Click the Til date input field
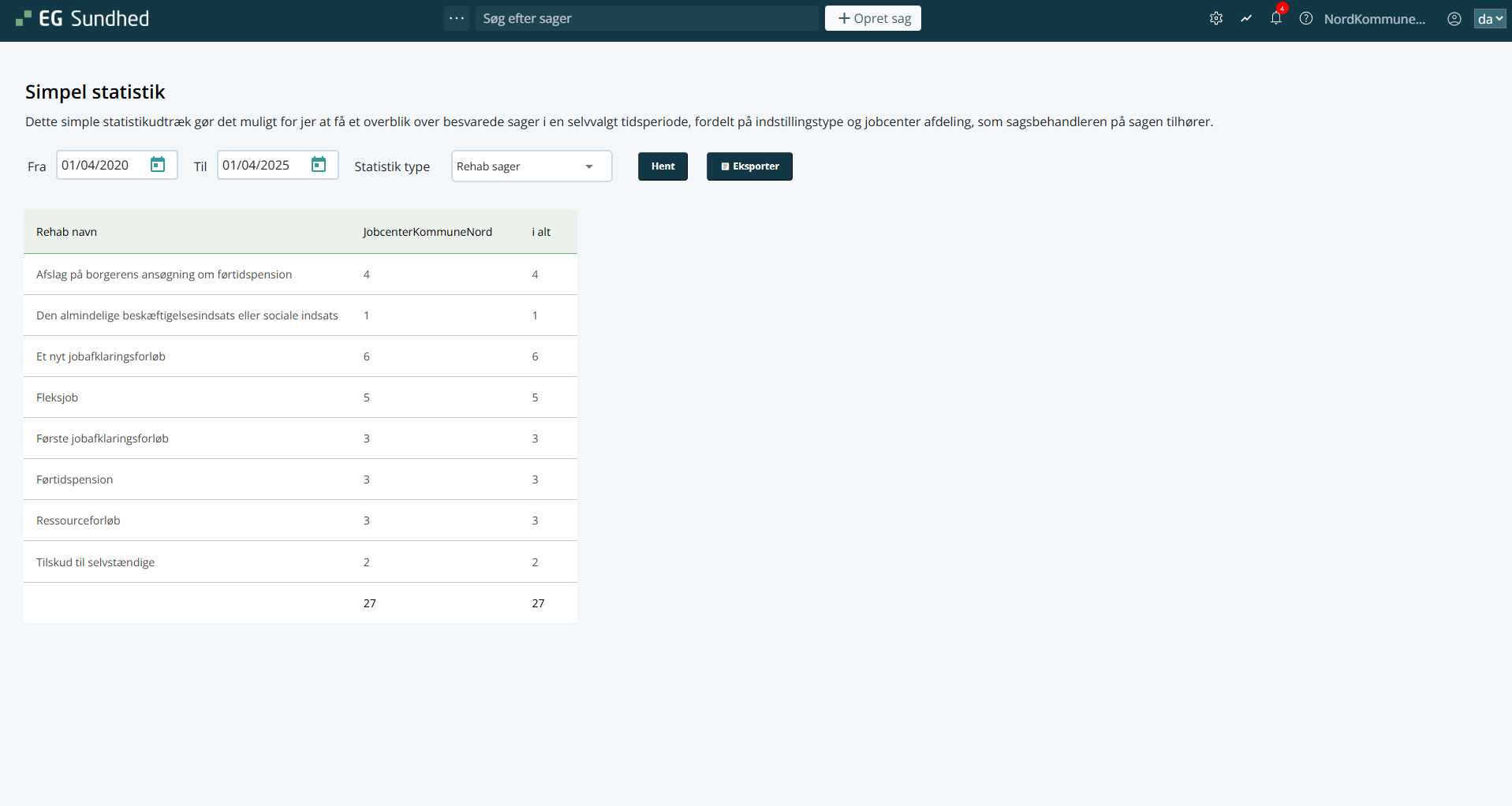 pos(262,165)
